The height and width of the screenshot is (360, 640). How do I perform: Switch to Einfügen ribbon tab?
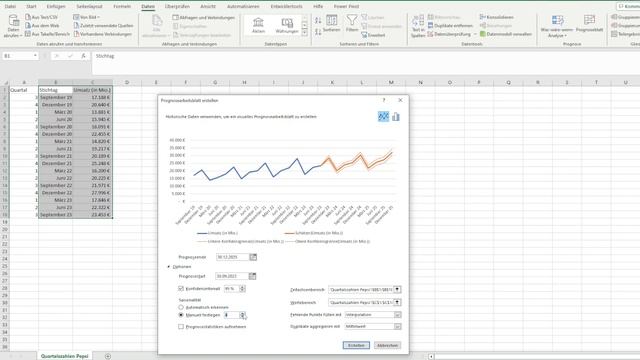point(56,7)
